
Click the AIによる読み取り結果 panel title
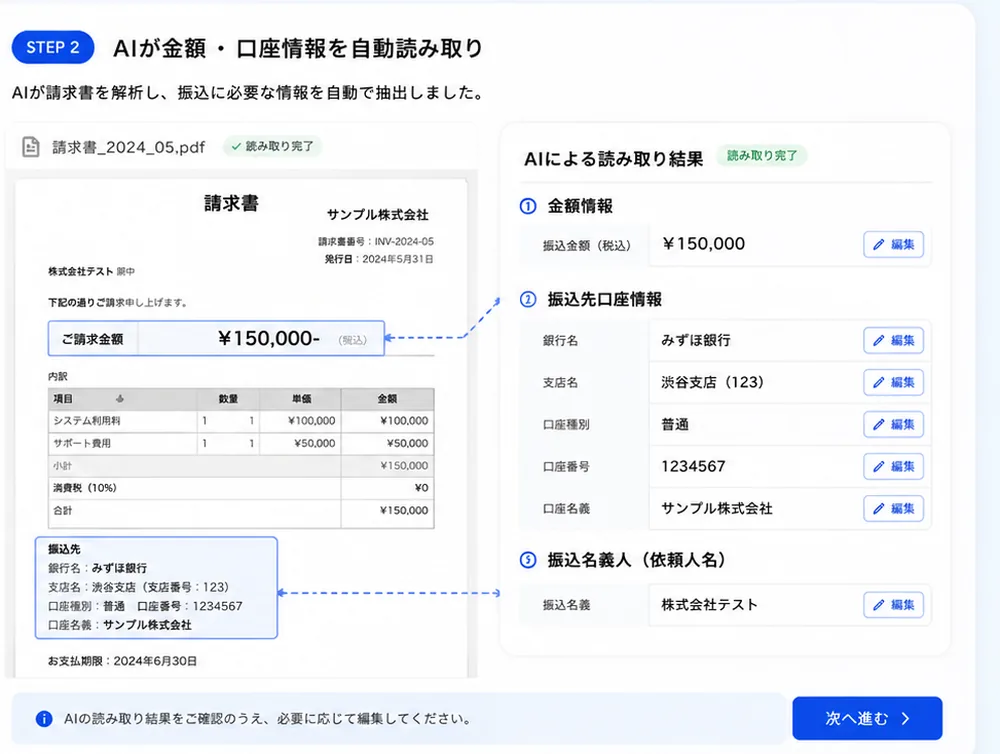614,159
